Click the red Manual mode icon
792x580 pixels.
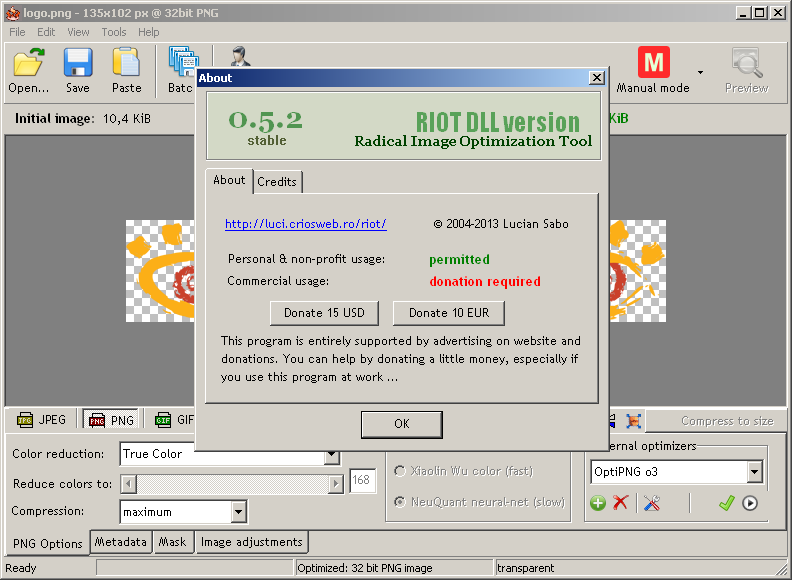point(653,63)
